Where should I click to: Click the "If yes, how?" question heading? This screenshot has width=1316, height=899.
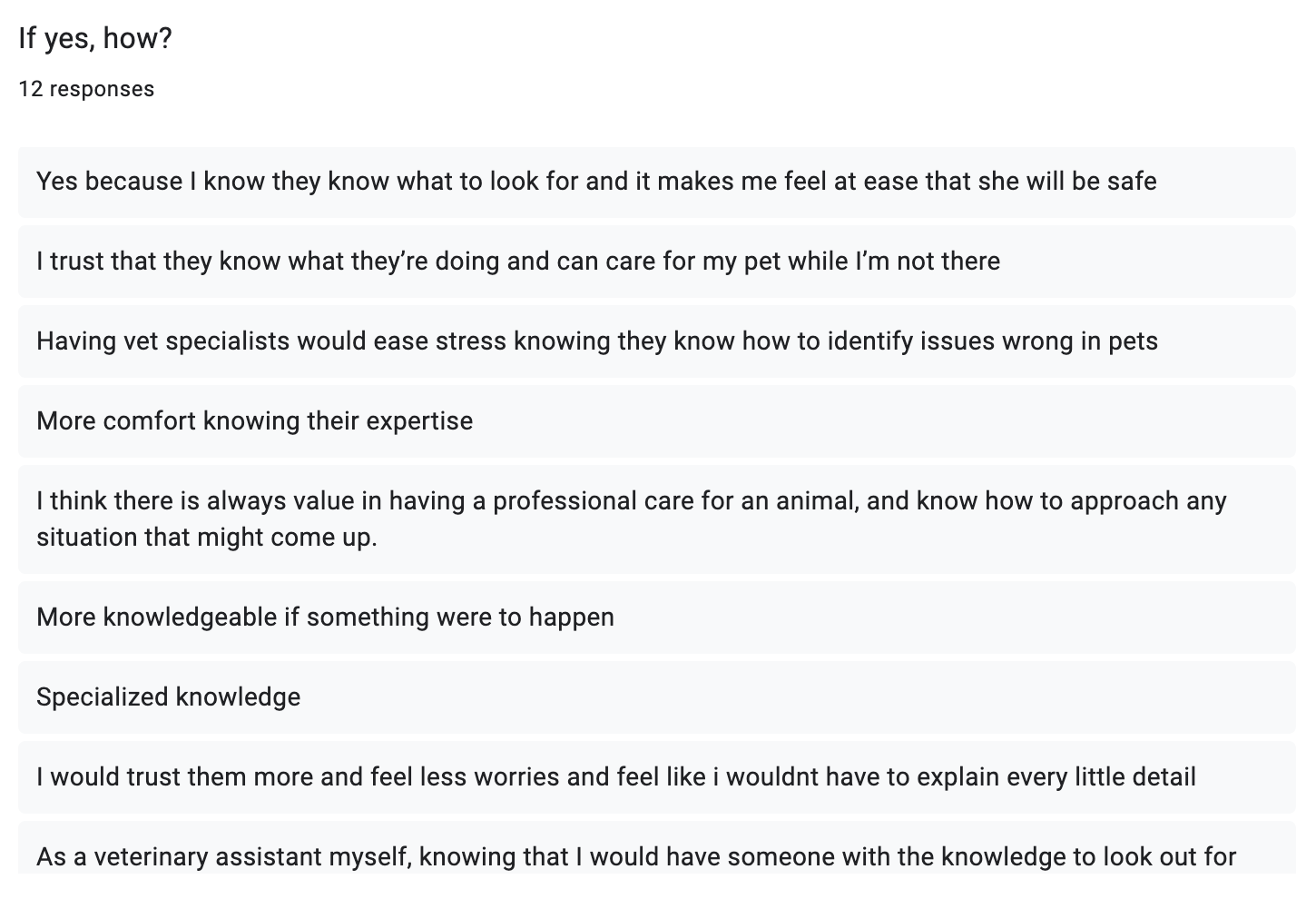pyautogui.click(x=95, y=39)
